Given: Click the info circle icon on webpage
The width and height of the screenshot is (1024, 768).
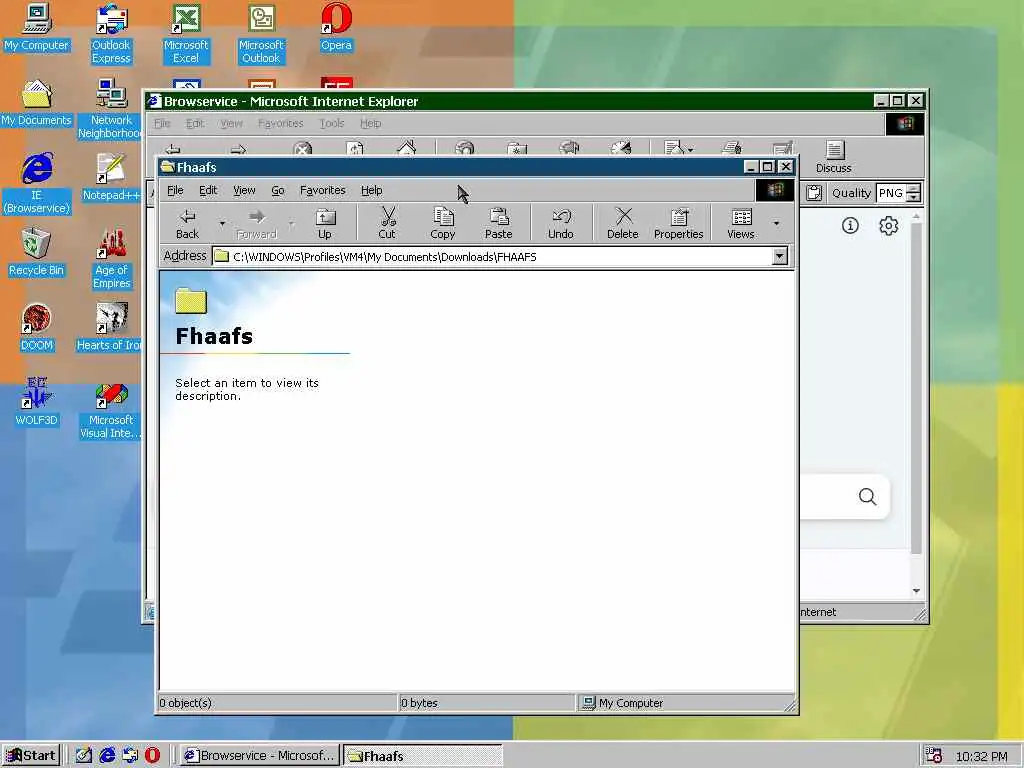Looking at the screenshot, I should click(850, 226).
